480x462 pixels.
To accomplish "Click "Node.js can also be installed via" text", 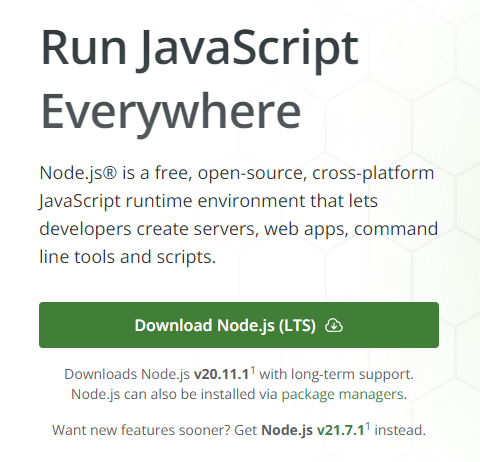I will [174, 394].
